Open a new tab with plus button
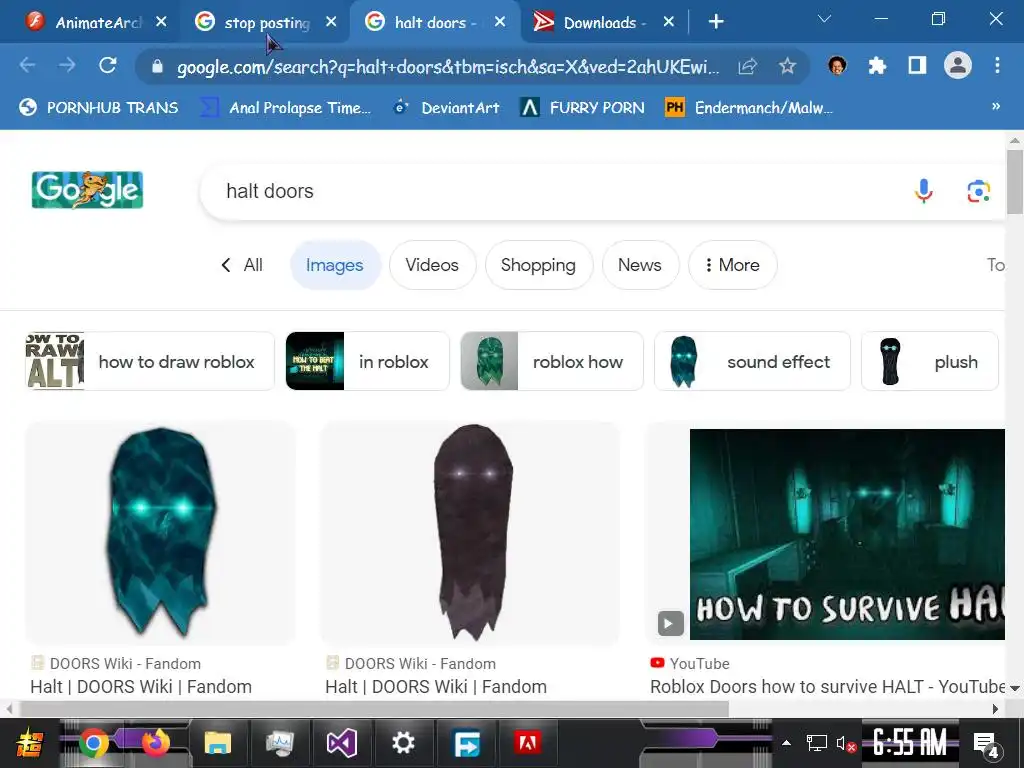 point(716,22)
